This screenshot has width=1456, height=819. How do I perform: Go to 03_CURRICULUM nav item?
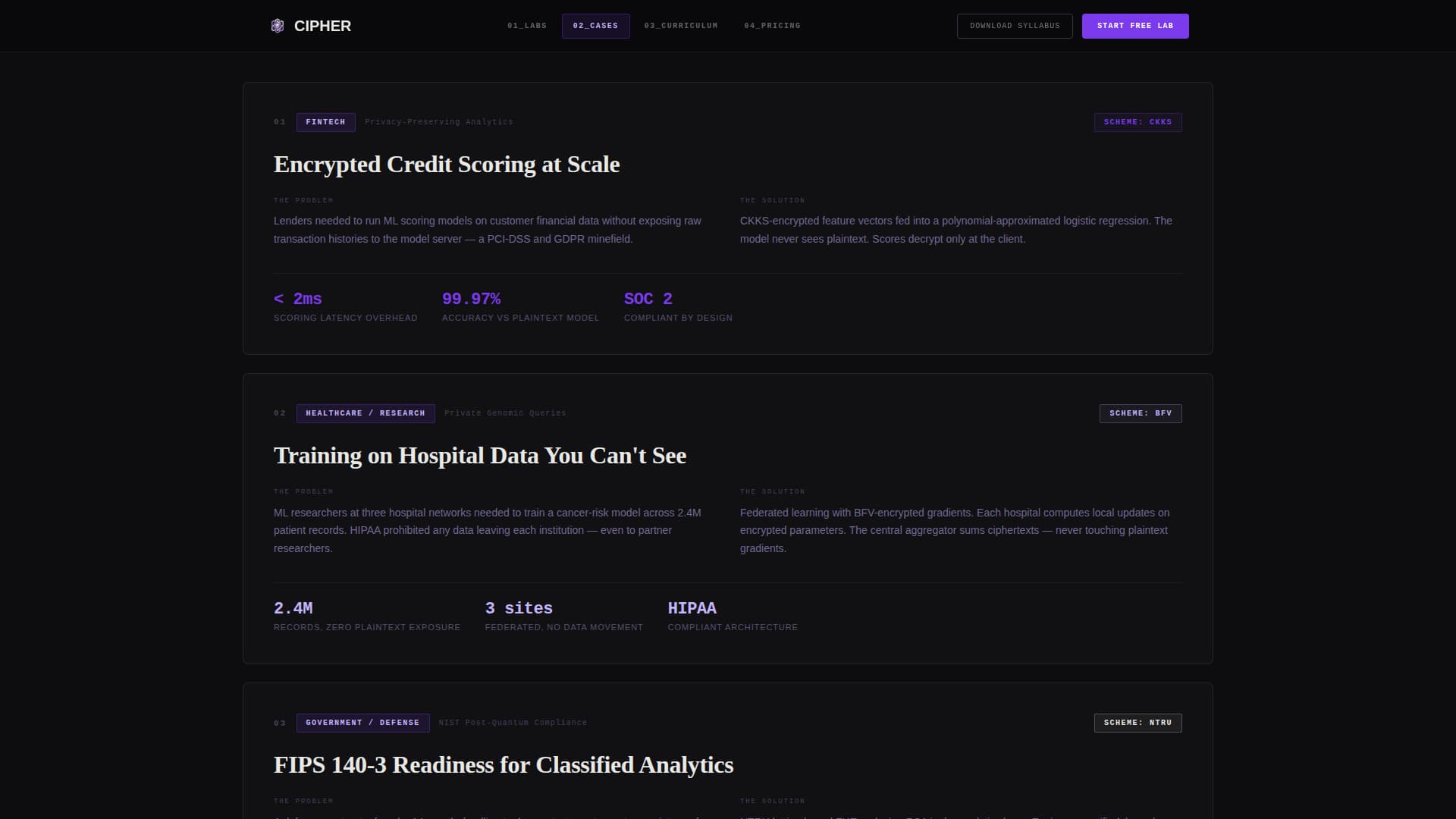(681, 26)
